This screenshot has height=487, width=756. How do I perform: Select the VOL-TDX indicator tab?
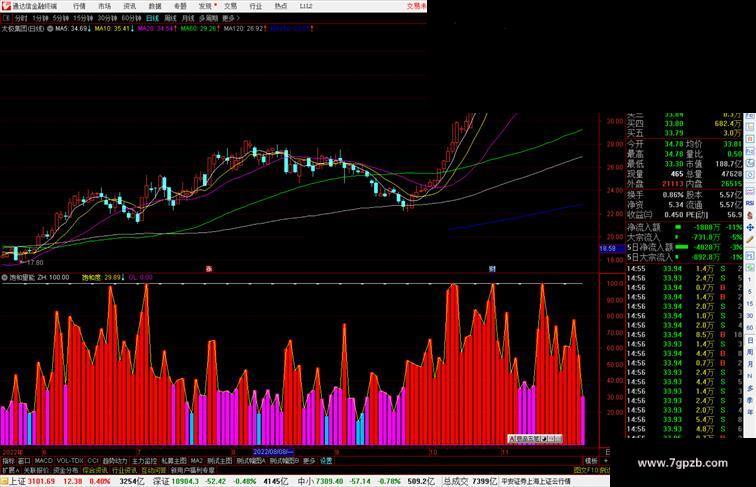[x=70, y=461]
